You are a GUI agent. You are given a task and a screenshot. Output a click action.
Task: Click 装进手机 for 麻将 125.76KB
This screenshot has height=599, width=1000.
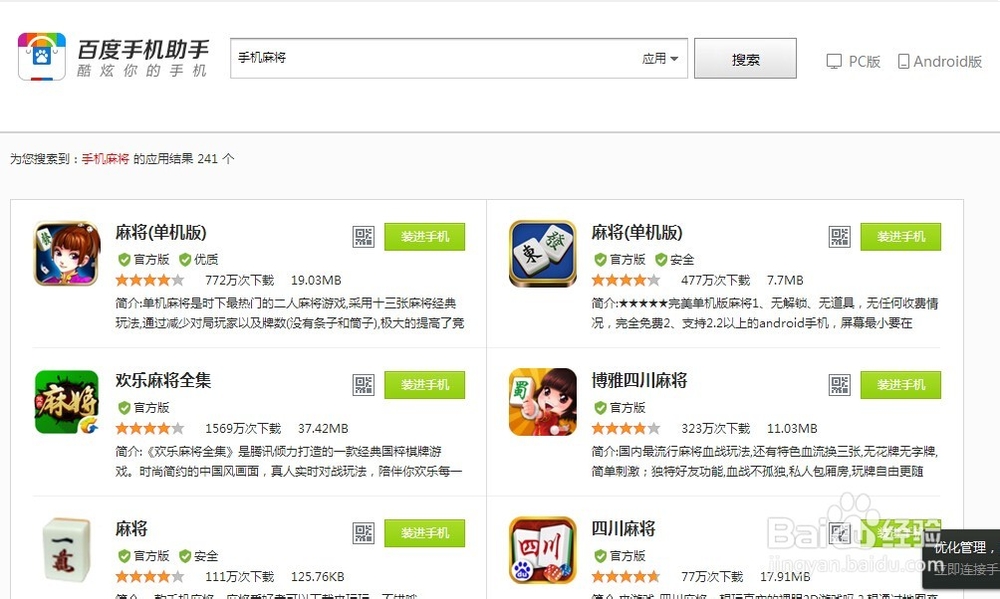(x=425, y=533)
